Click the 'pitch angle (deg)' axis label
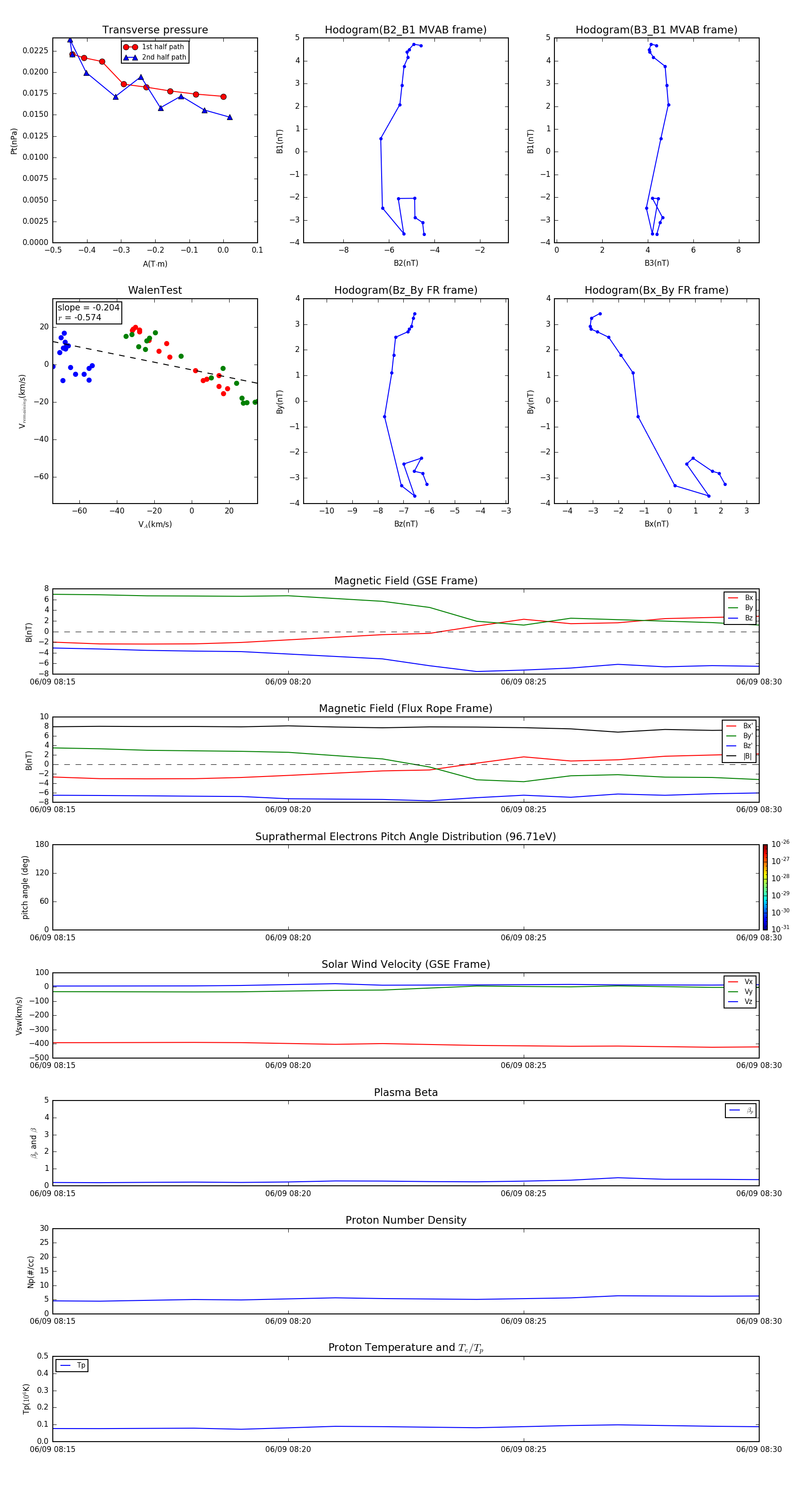Viewport: 812px width, 1489px height. click(25, 887)
